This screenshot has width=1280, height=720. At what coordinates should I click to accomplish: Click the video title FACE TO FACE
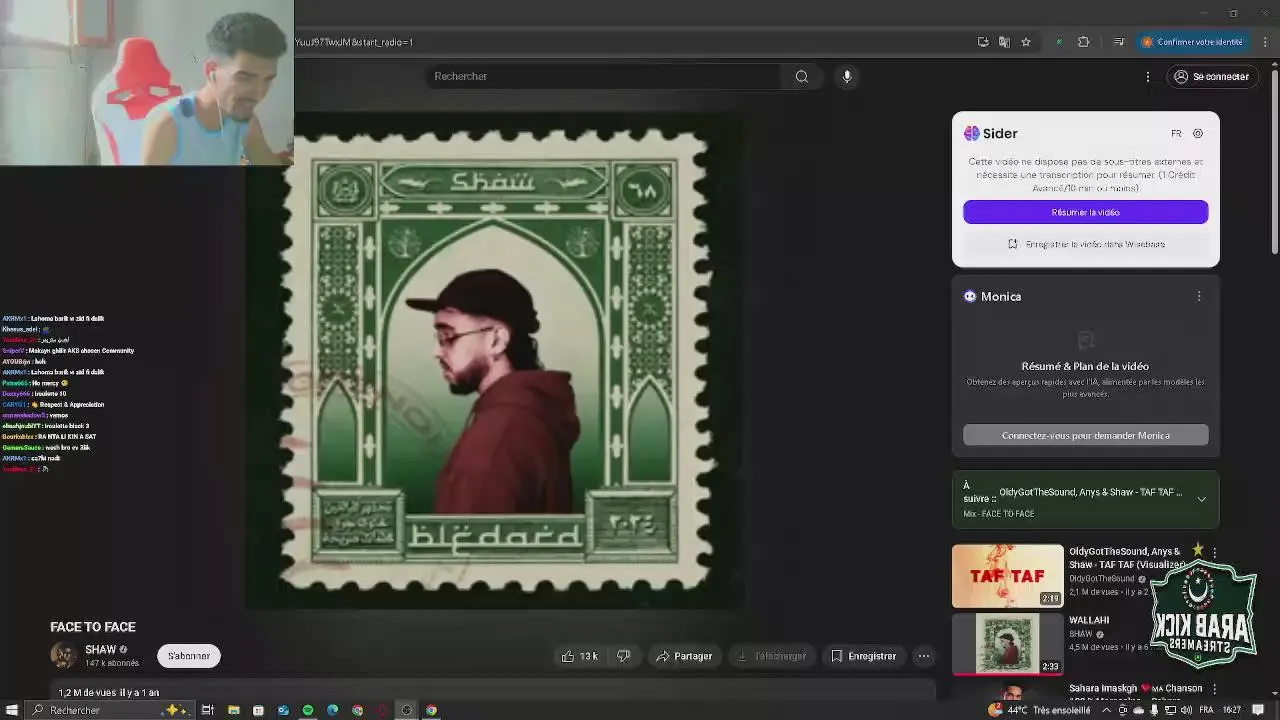pyautogui.click(x=93, y=627)
